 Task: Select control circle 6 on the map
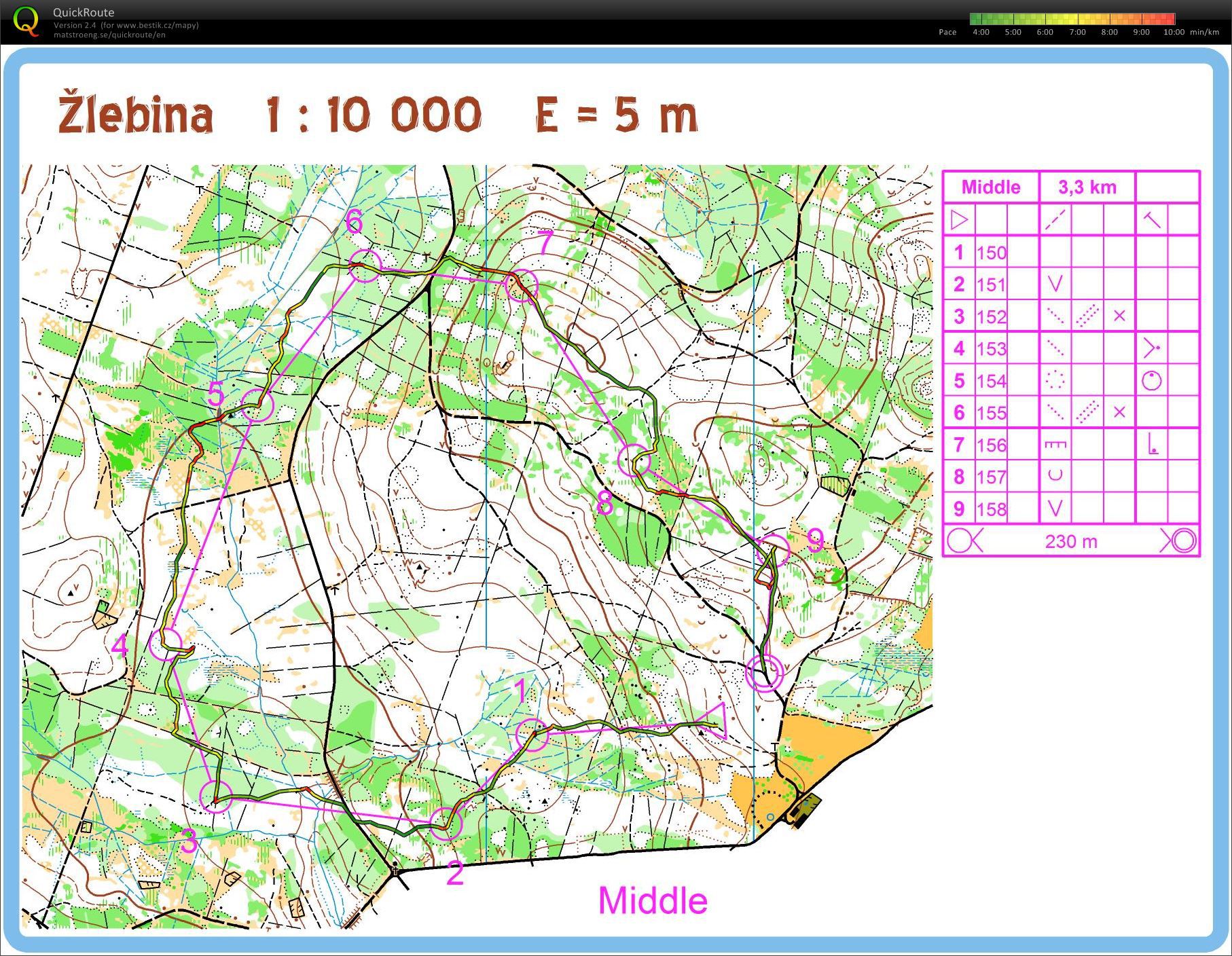[x=365, y=265]
